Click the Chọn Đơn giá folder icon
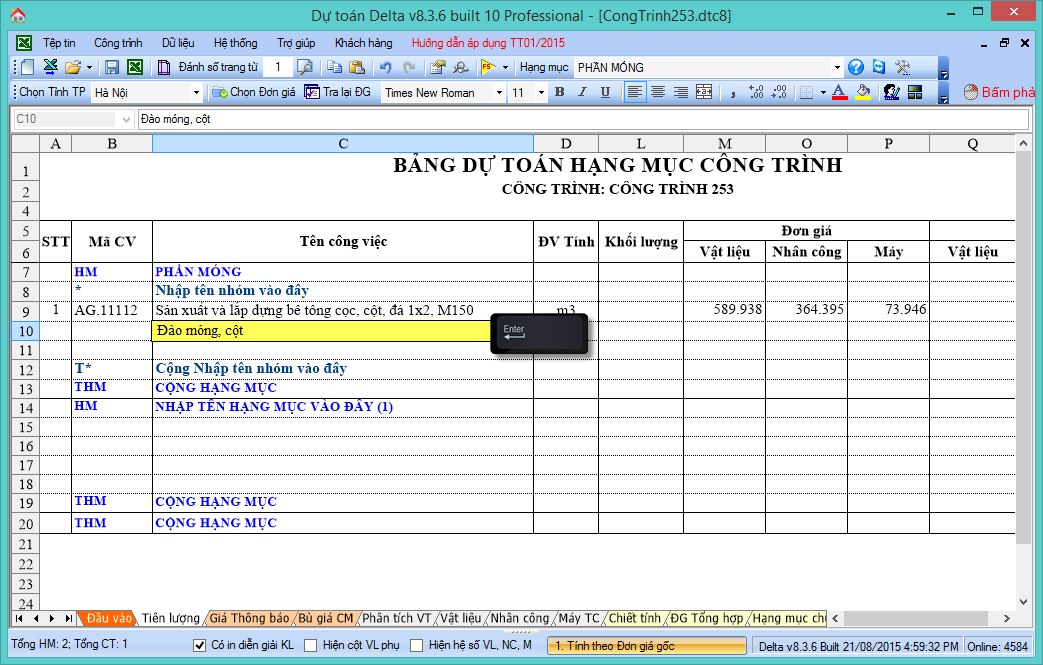The height and width of the screenshot is (665, 1043). [220, 92]
